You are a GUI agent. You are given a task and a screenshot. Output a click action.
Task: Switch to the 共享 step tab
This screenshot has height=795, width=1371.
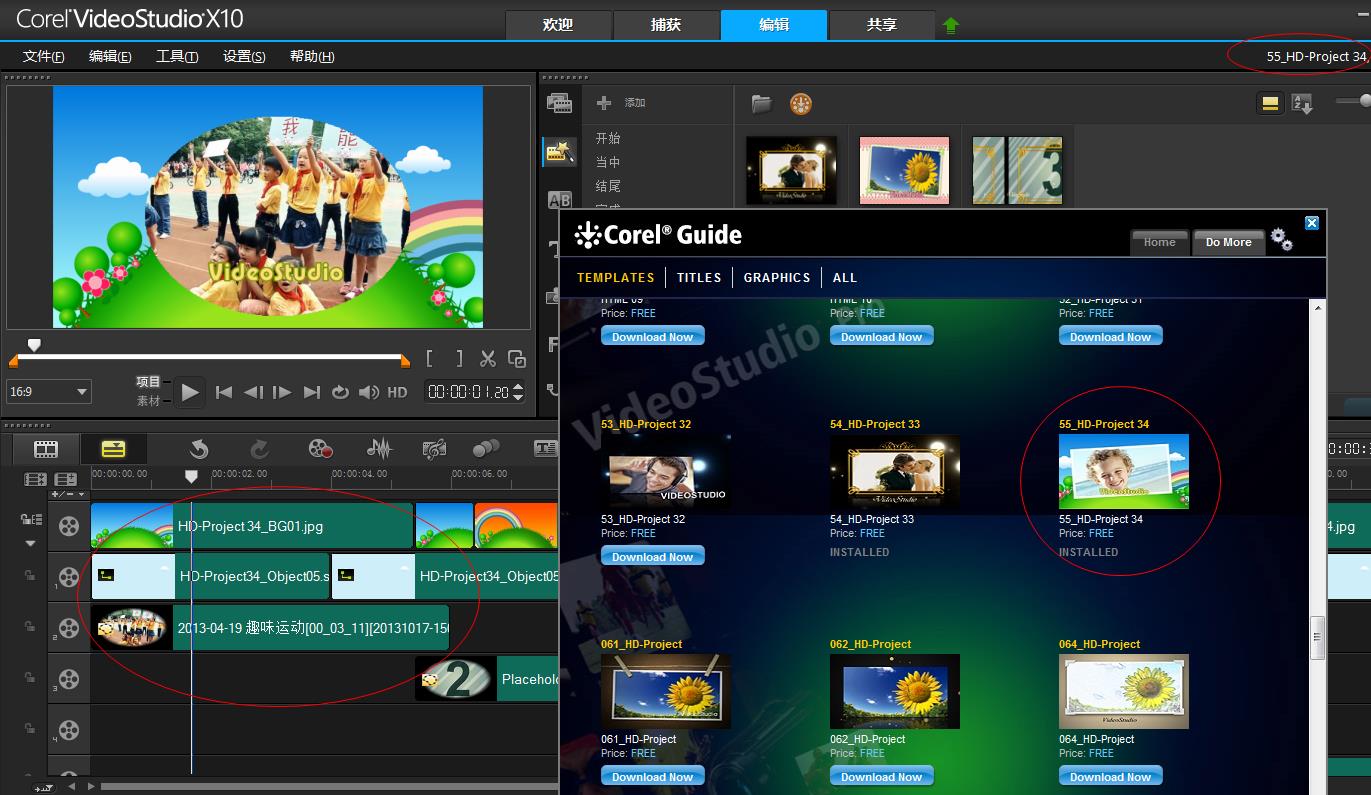(x=882, y=25)
